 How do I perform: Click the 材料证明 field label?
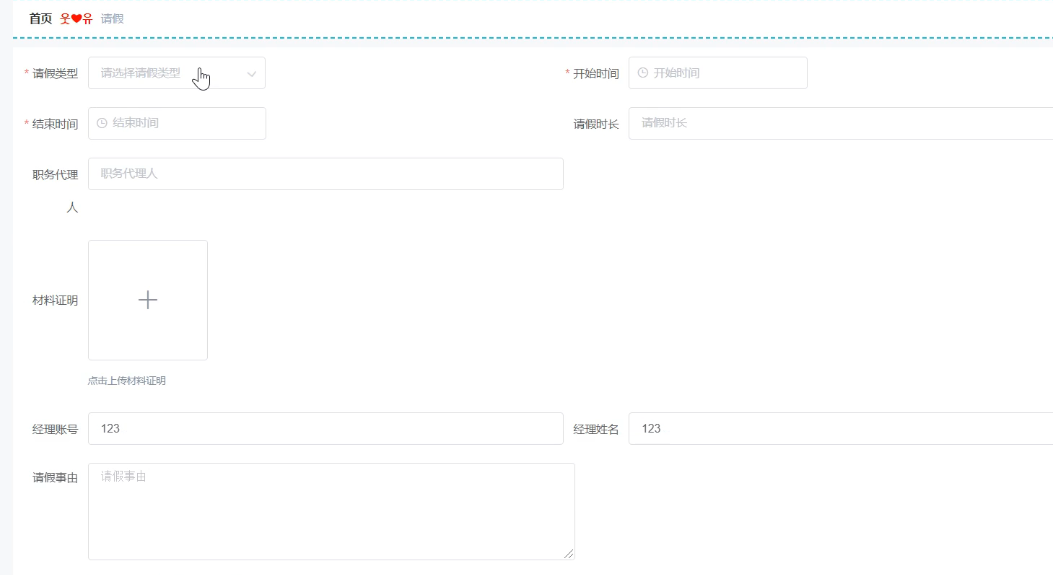[55, 300]
